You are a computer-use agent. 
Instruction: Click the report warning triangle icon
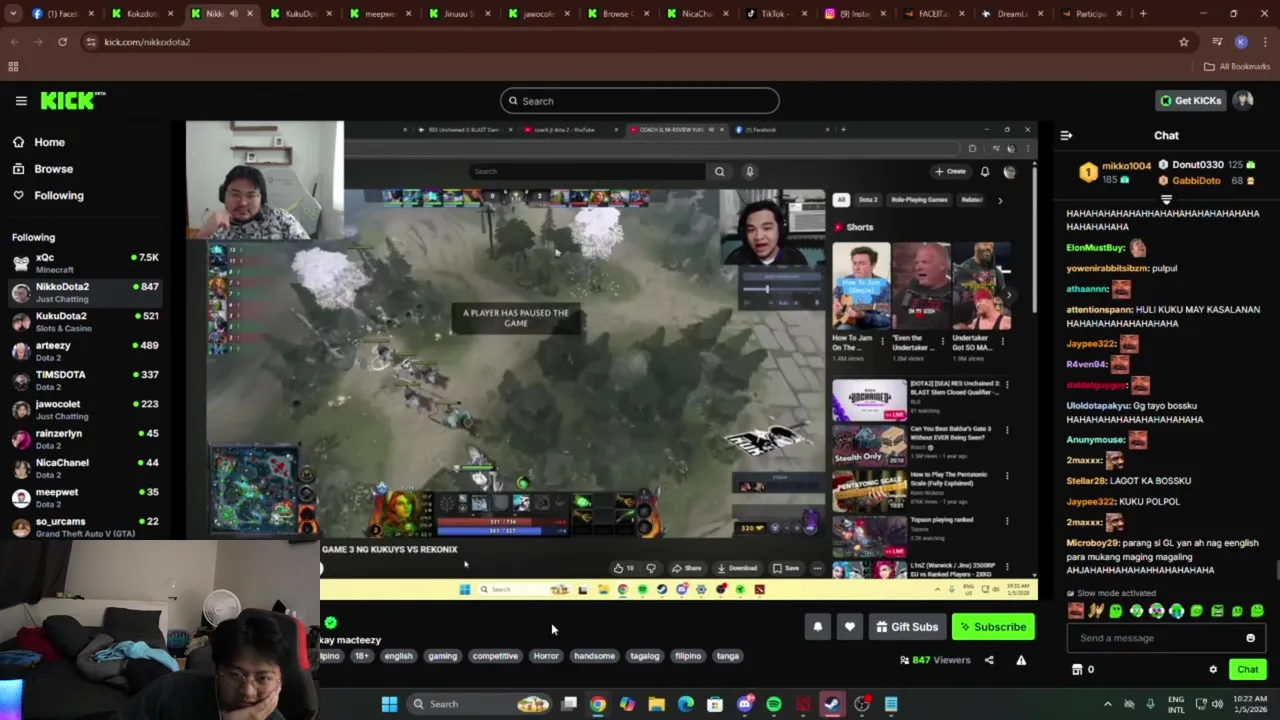click(1021, 660)
